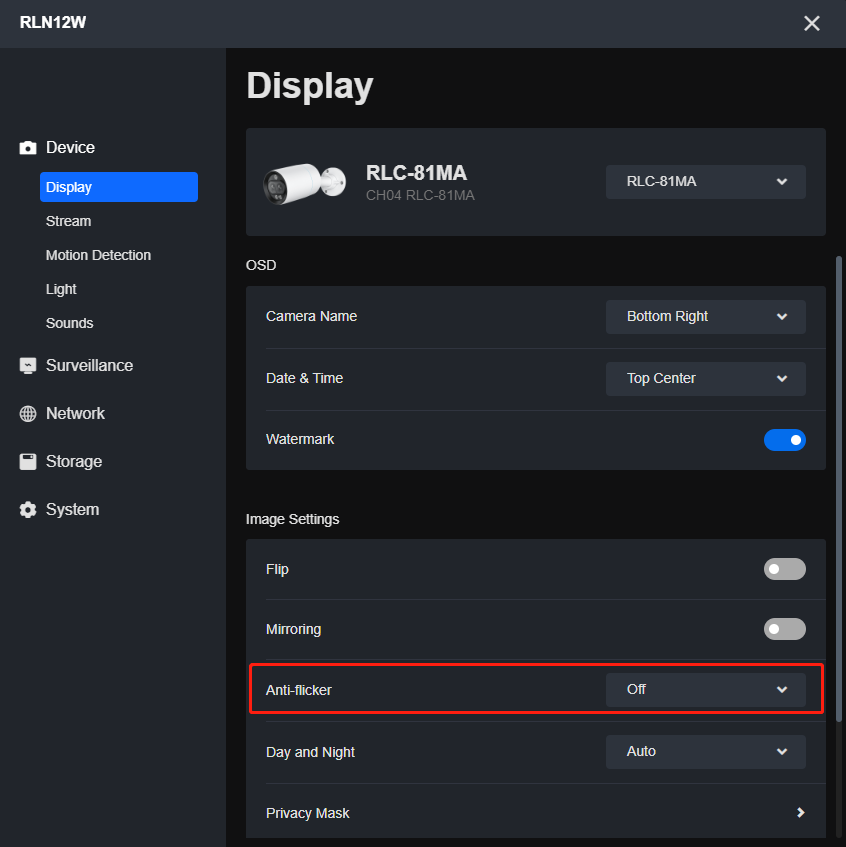The width and height of the screenshot is (846, 847).
Task: Expand the Privacy Mask chevron arrow
Action: point(801,812)
